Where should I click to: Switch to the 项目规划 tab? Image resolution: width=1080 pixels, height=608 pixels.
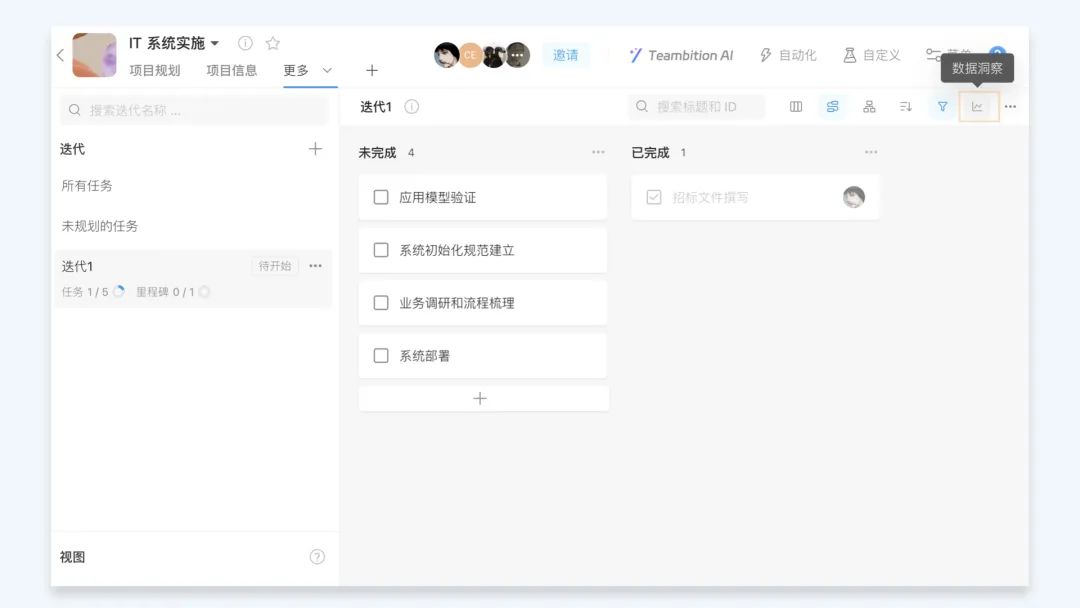[155, 70]
